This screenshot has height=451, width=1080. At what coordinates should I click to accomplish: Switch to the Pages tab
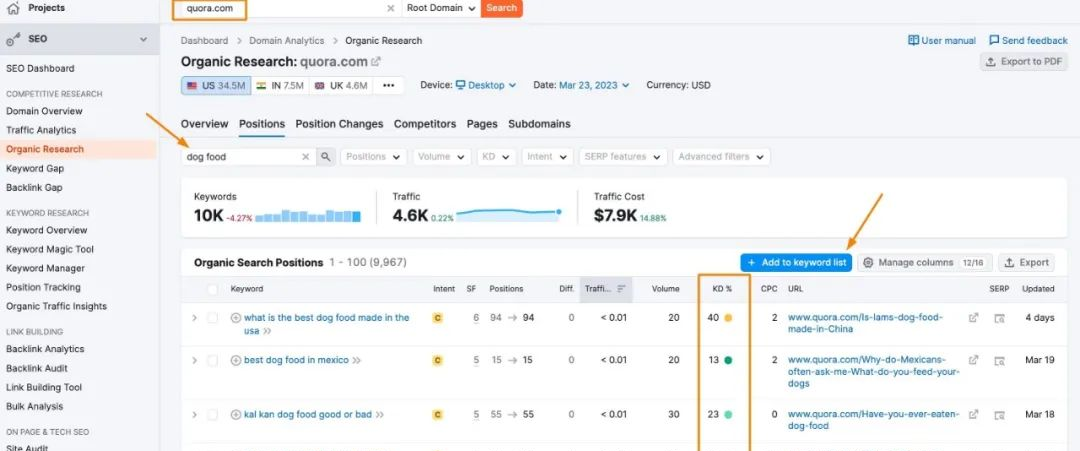click(482, 124)
